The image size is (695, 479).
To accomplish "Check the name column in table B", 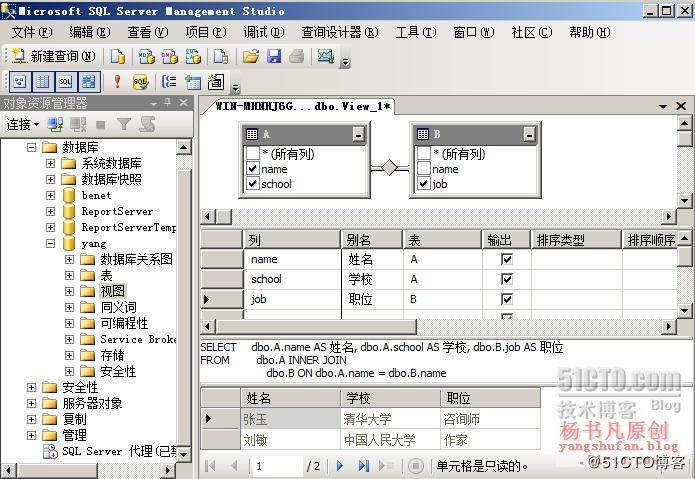I will [424, 169].
